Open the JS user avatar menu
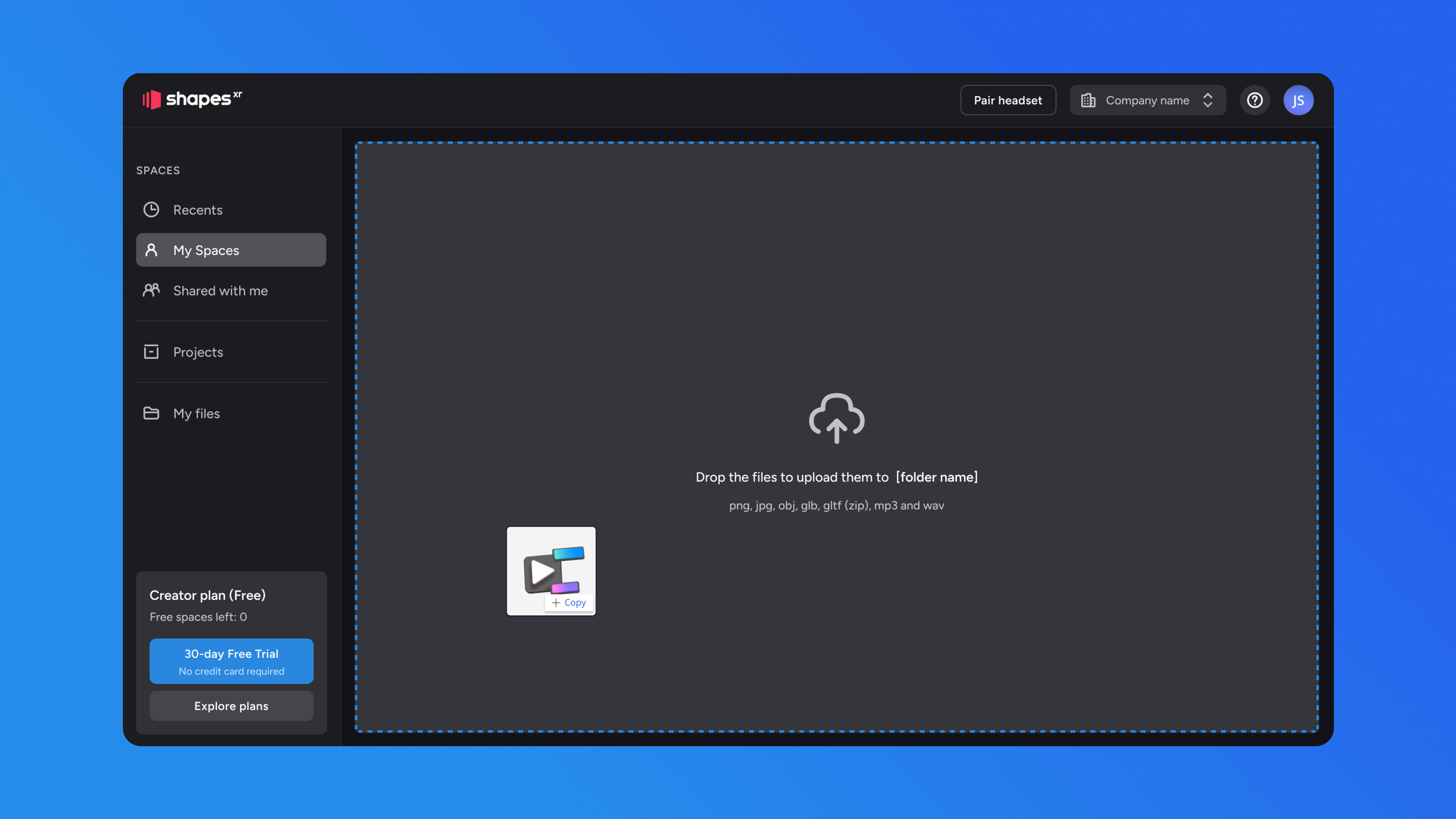Viewport: 1456px width, 819px height. pyautogui.click(x=1298, y=100)
